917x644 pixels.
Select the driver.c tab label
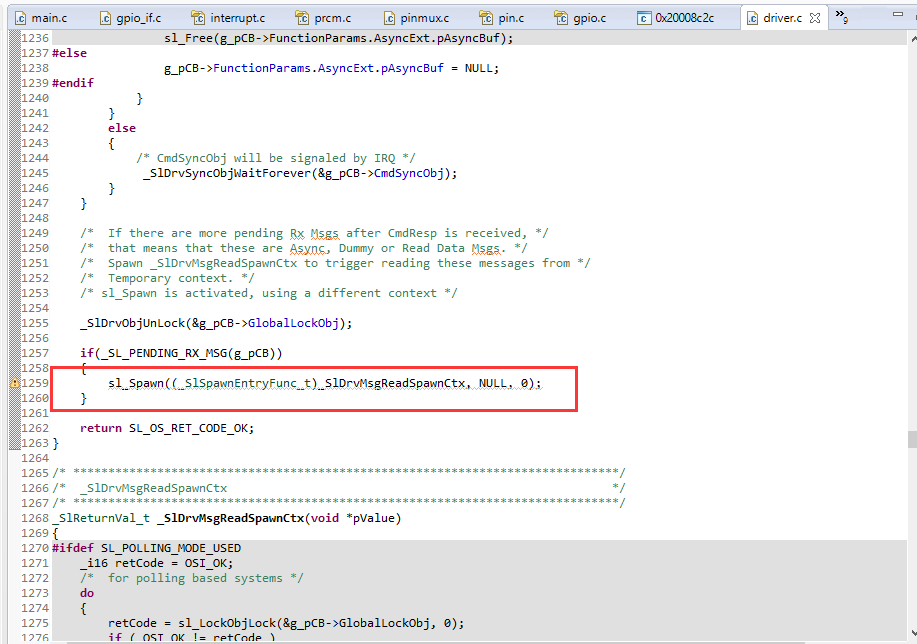[x=782, y=18]
